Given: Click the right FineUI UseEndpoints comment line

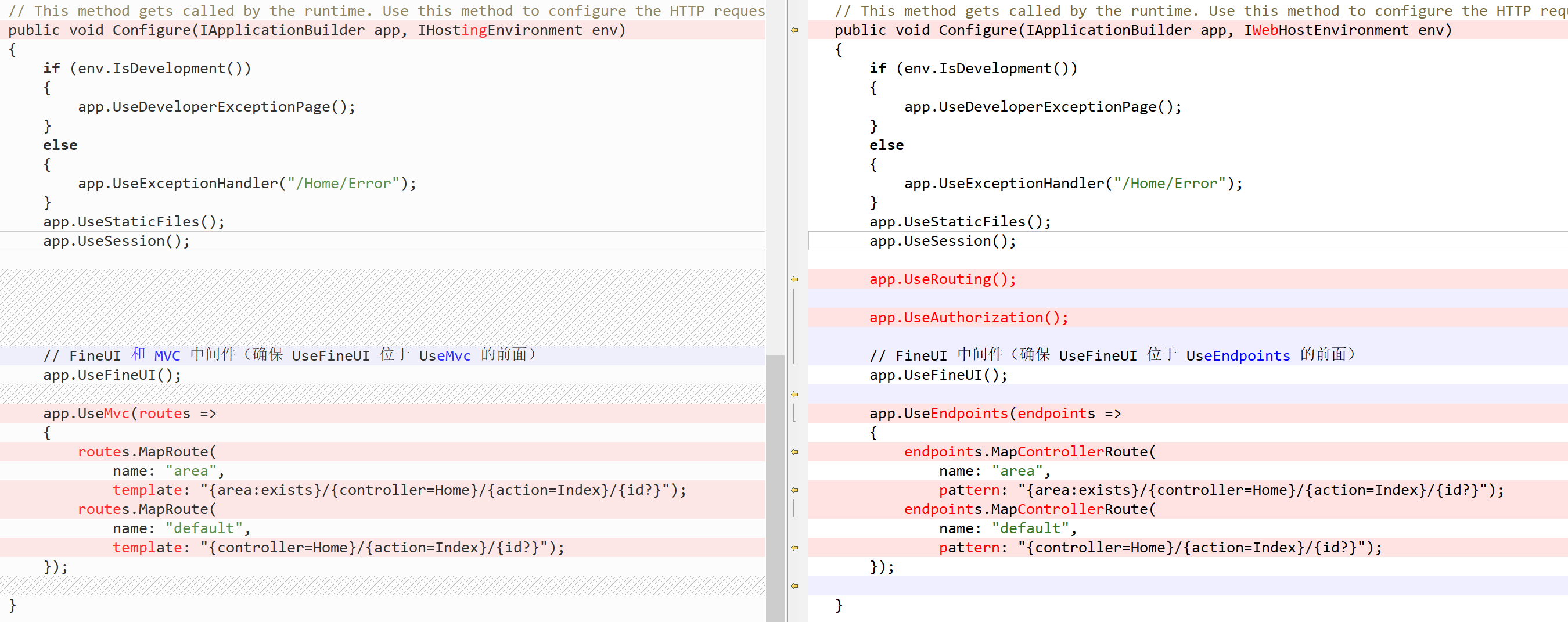Looking at the screenshot, I should (x=1113, y=355).
